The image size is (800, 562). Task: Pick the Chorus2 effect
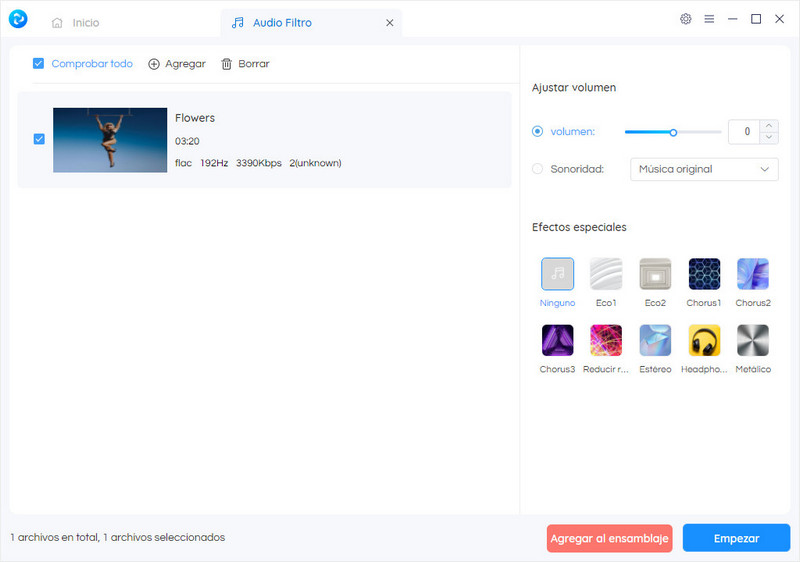753,274
